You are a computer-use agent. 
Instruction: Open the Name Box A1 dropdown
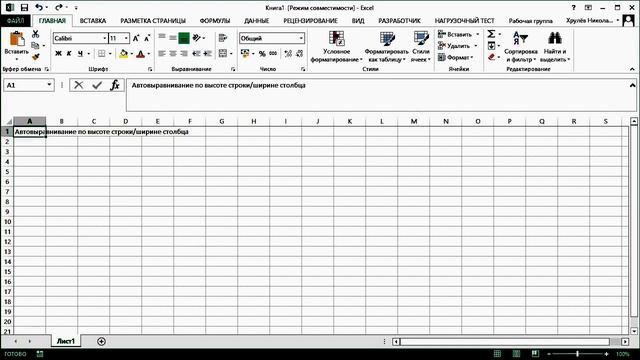pyautogui.click(x=49, y=85)
